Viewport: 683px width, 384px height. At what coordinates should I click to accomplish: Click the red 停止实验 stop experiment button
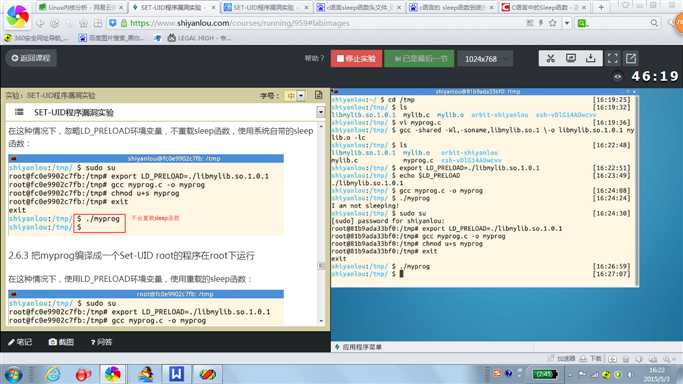356,58
